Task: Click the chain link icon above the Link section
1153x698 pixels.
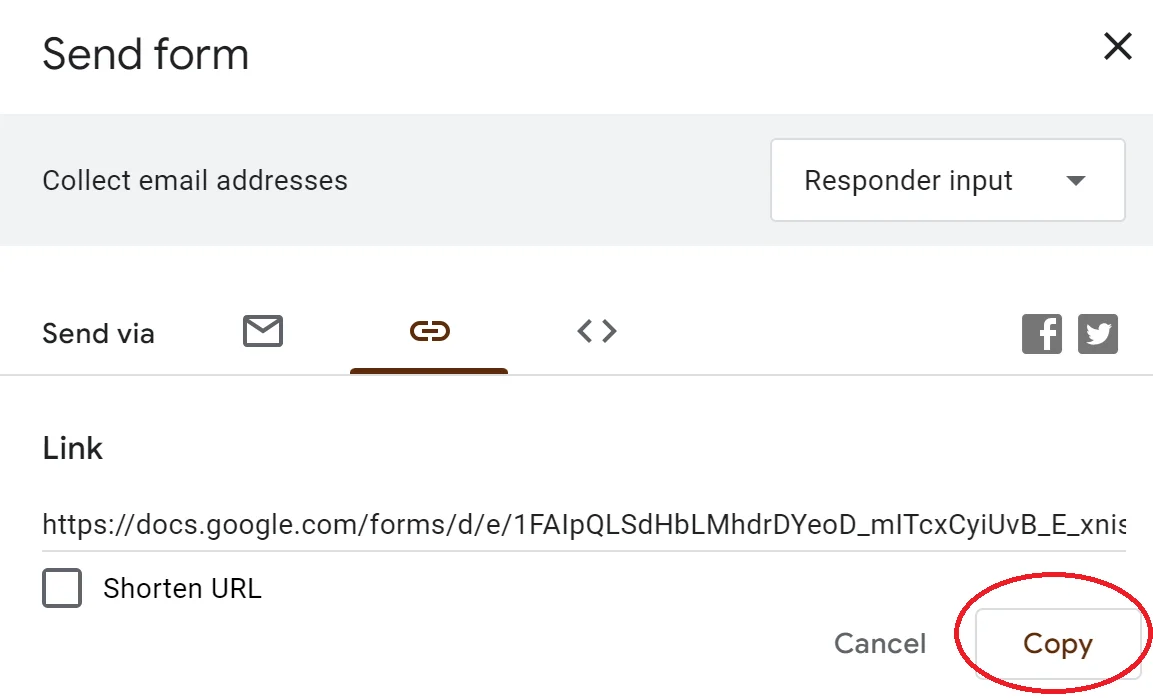Action: point(429,331)
